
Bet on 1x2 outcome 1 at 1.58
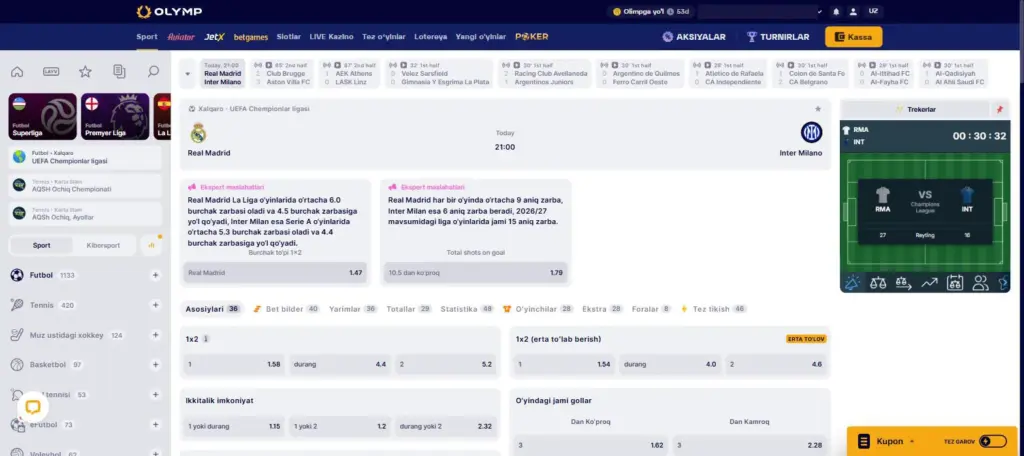point(234,365)
